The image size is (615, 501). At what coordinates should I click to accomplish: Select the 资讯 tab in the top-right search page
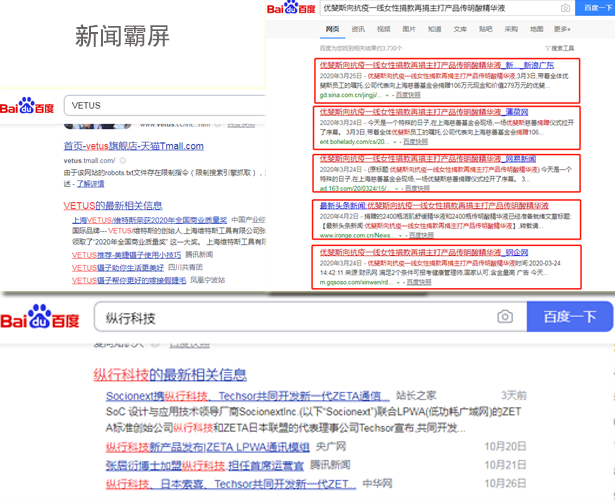(358, 29)
